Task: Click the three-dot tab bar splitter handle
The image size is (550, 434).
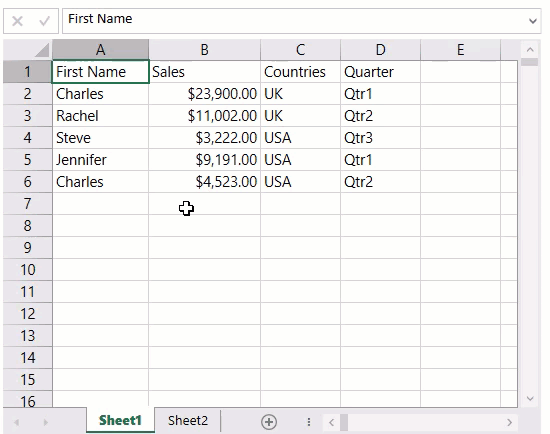Action: tap(309, 422)
